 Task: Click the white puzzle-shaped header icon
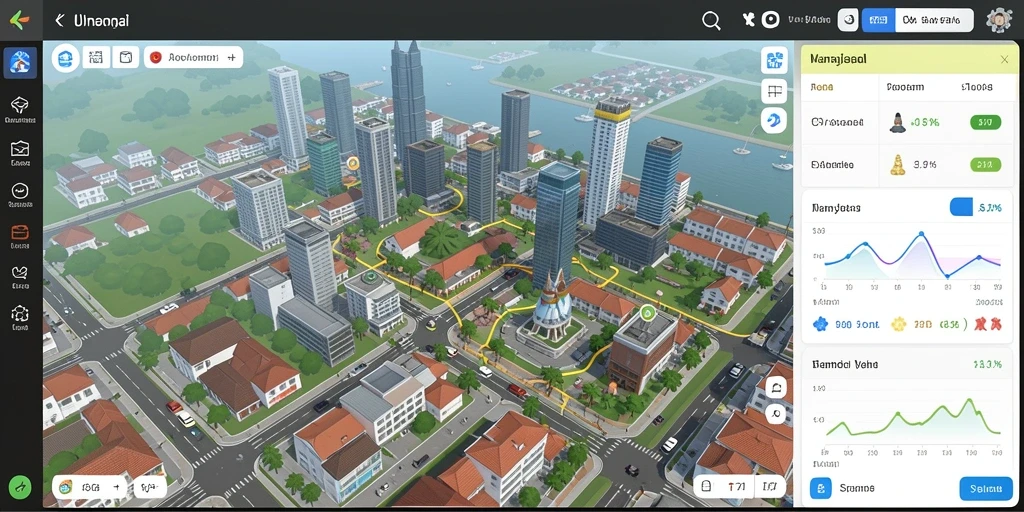pyautogui.click(x=748, y=20)
